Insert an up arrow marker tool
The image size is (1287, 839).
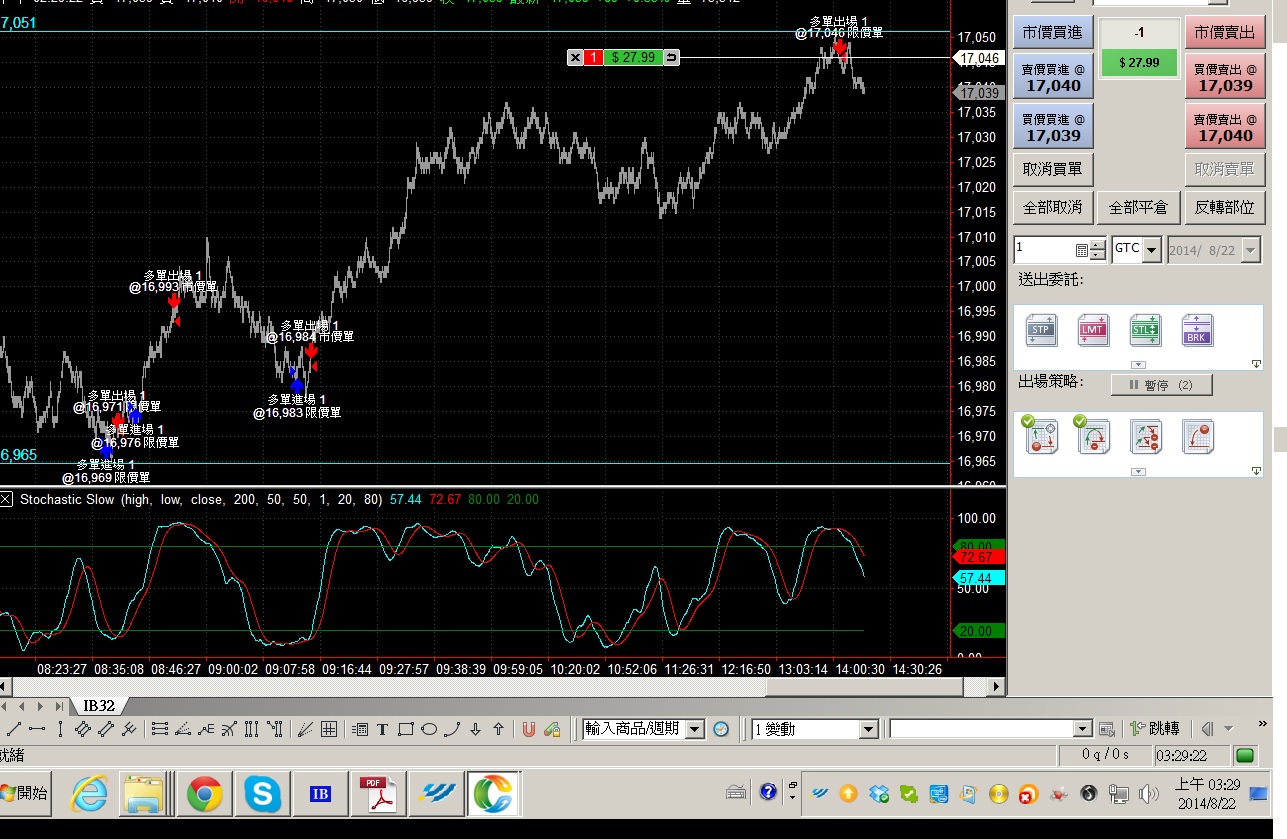pos(498,729)
